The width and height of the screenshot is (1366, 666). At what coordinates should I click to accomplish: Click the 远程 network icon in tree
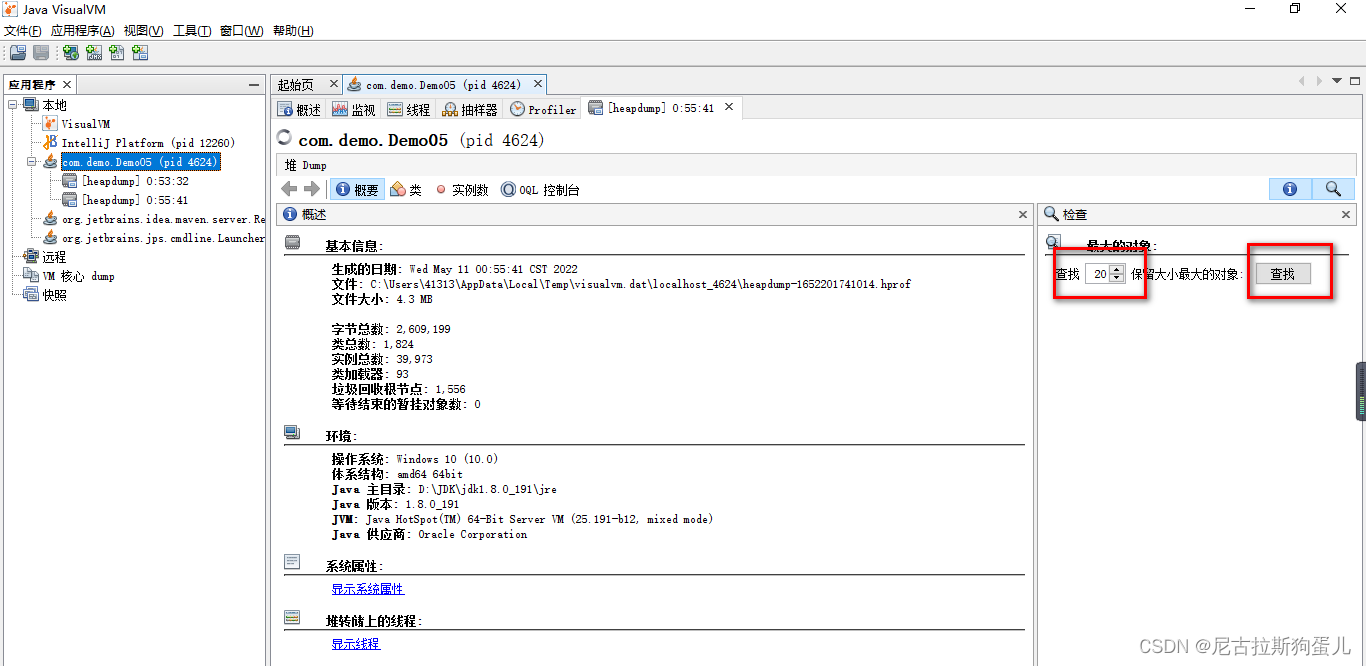pyautogui.click(x=31, y=257)
